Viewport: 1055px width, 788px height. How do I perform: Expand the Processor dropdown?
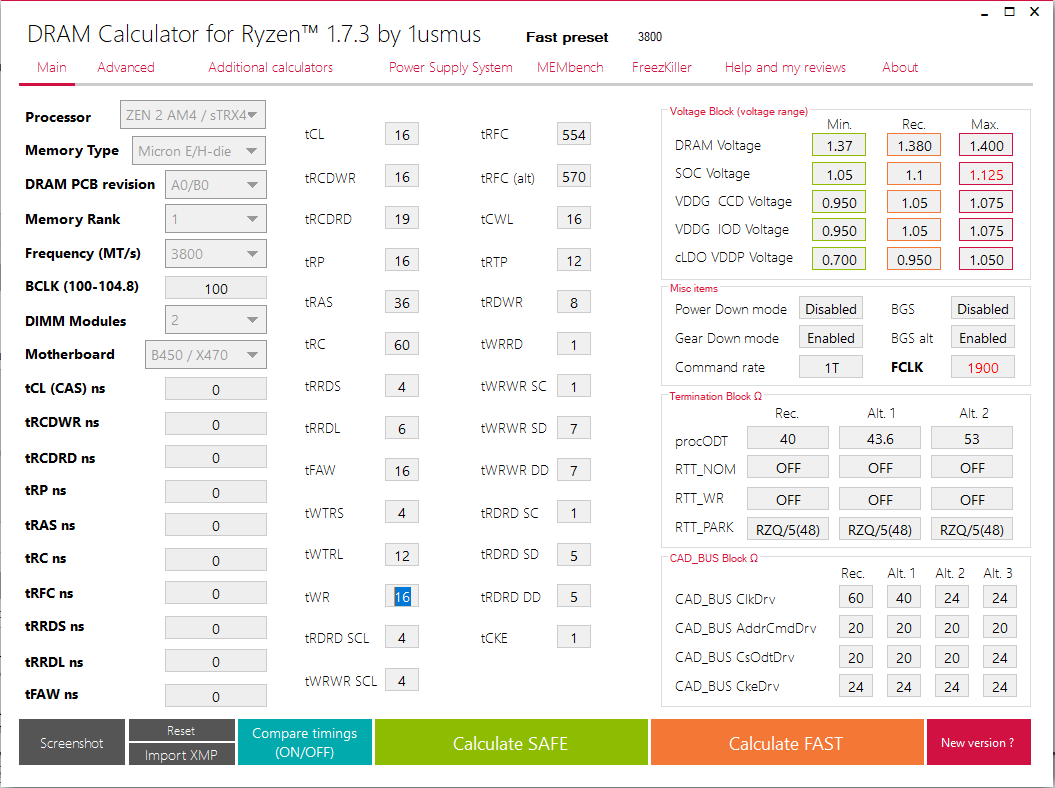192,114
